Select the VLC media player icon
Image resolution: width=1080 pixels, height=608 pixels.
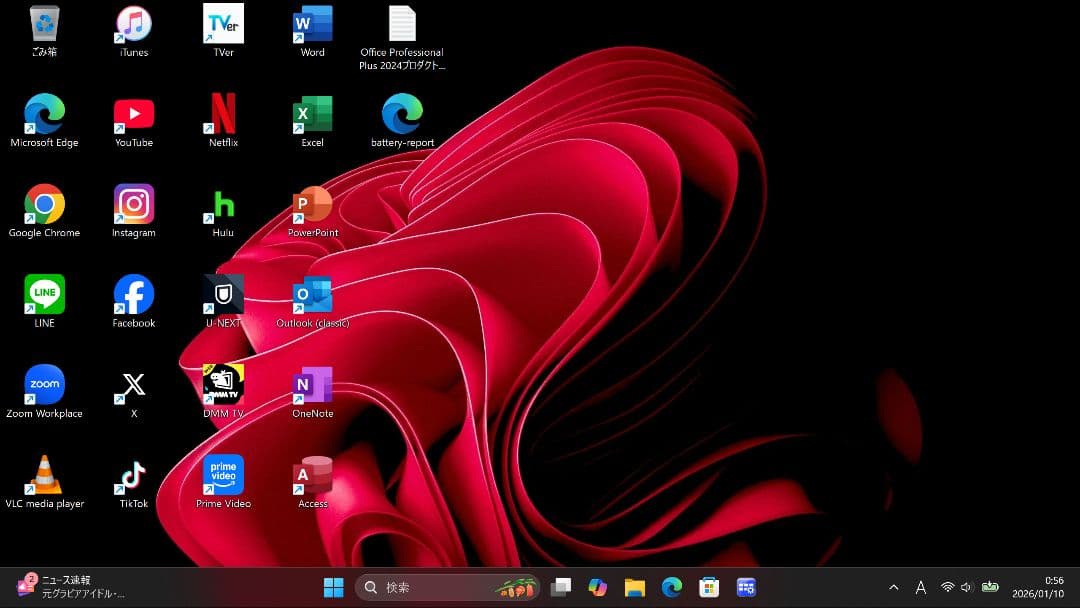44,475
